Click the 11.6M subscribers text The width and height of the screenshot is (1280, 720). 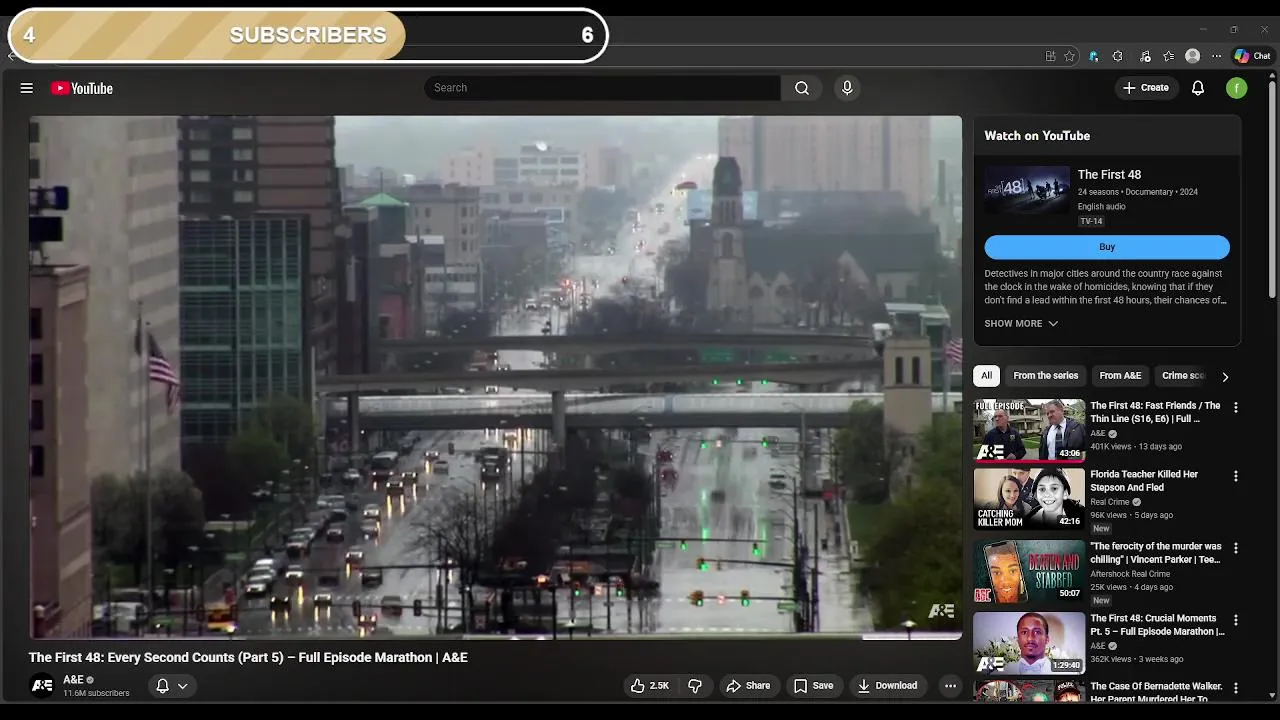click(96, 693)
